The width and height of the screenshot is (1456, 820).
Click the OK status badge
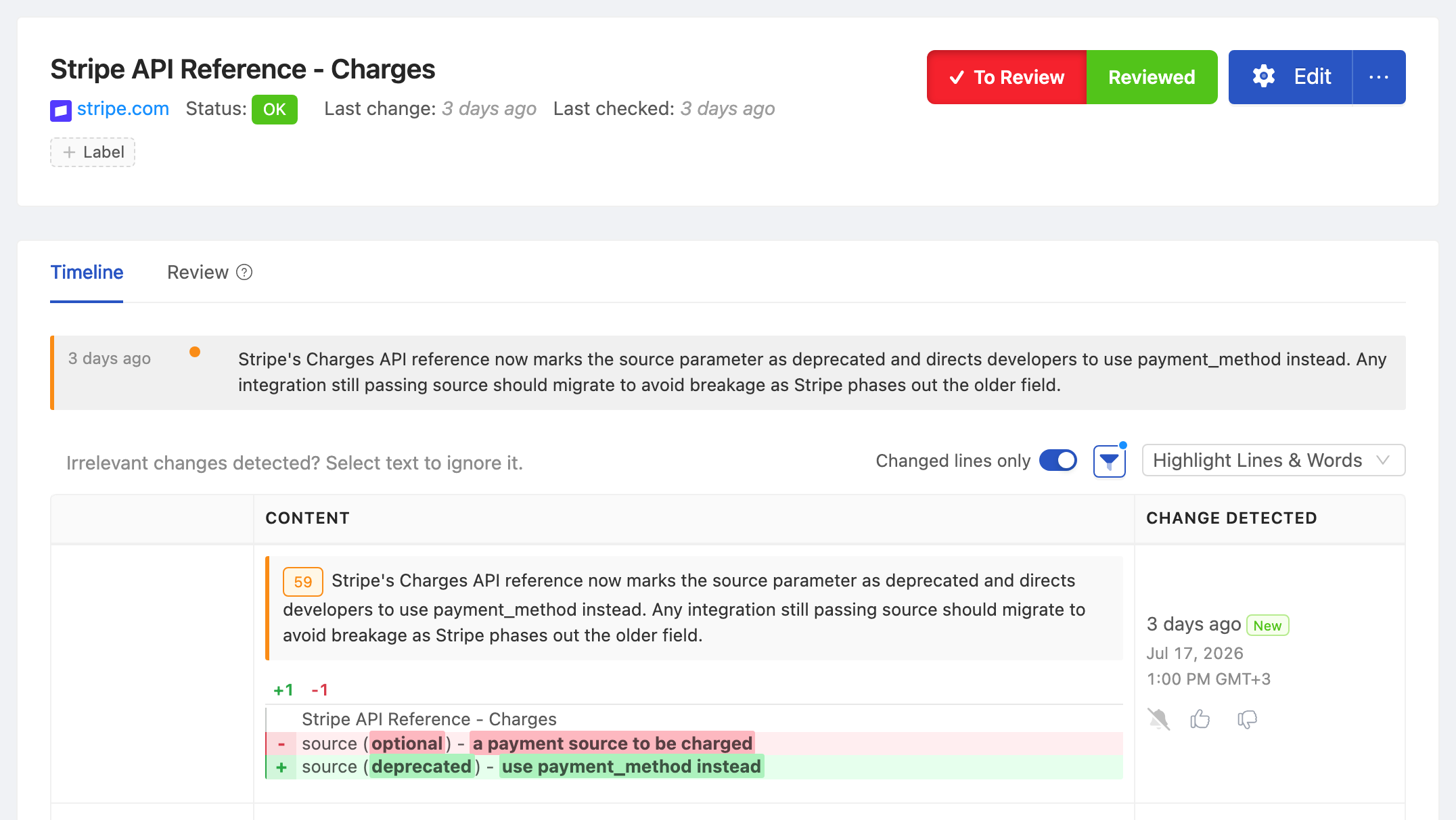point(274,110)
